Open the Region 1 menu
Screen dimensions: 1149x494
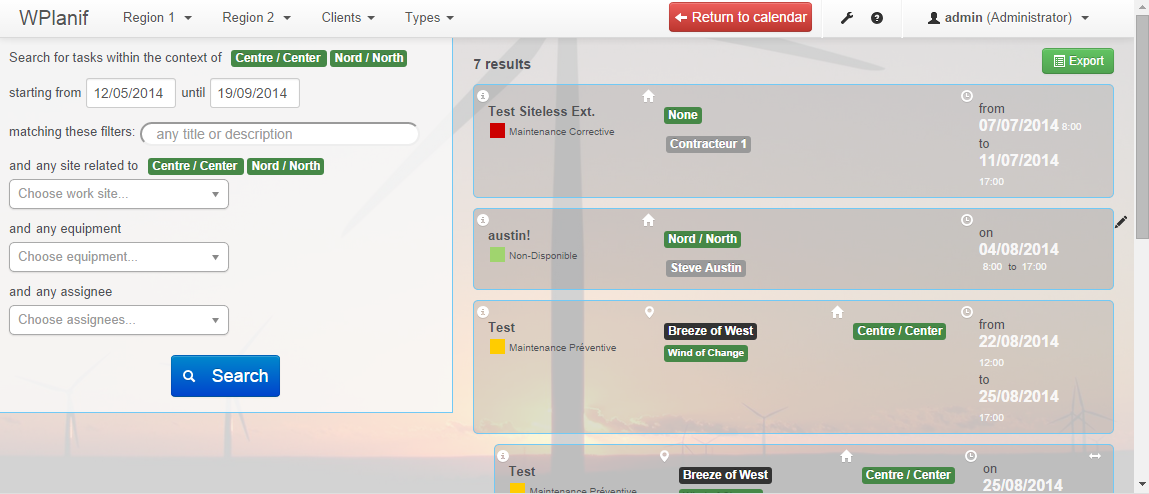pos(157,18)
